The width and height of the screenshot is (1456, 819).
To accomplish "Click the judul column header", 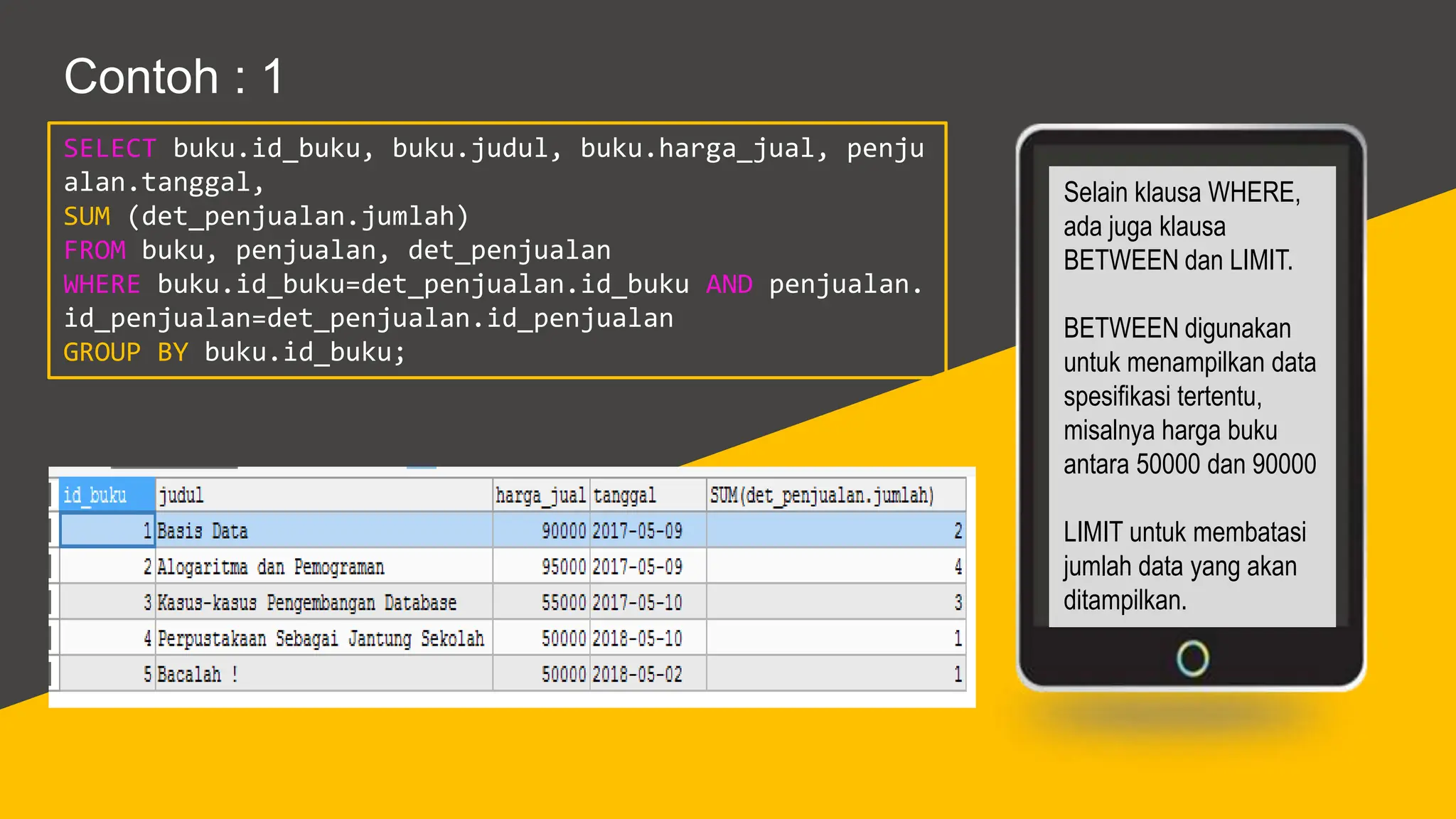I will 323,495.
